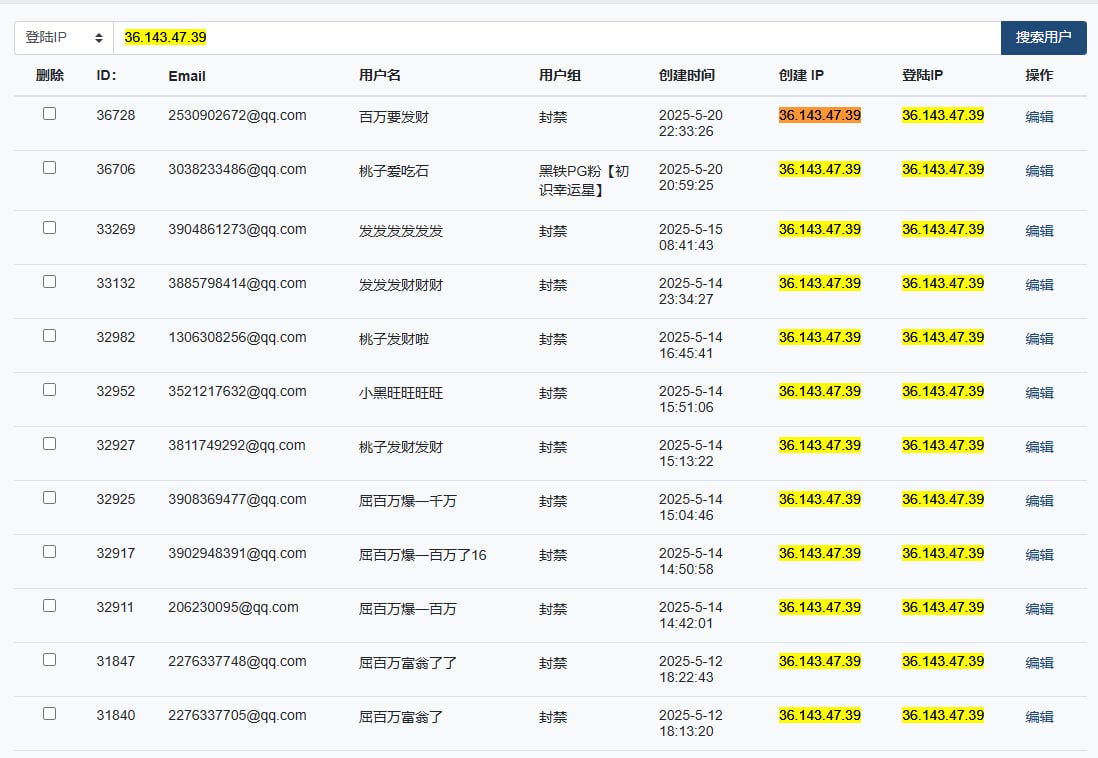Click the Email column header
Image resolution: width=1098 pixels, height=758 pixels.
pyautogui.click(x=187, y=76)
